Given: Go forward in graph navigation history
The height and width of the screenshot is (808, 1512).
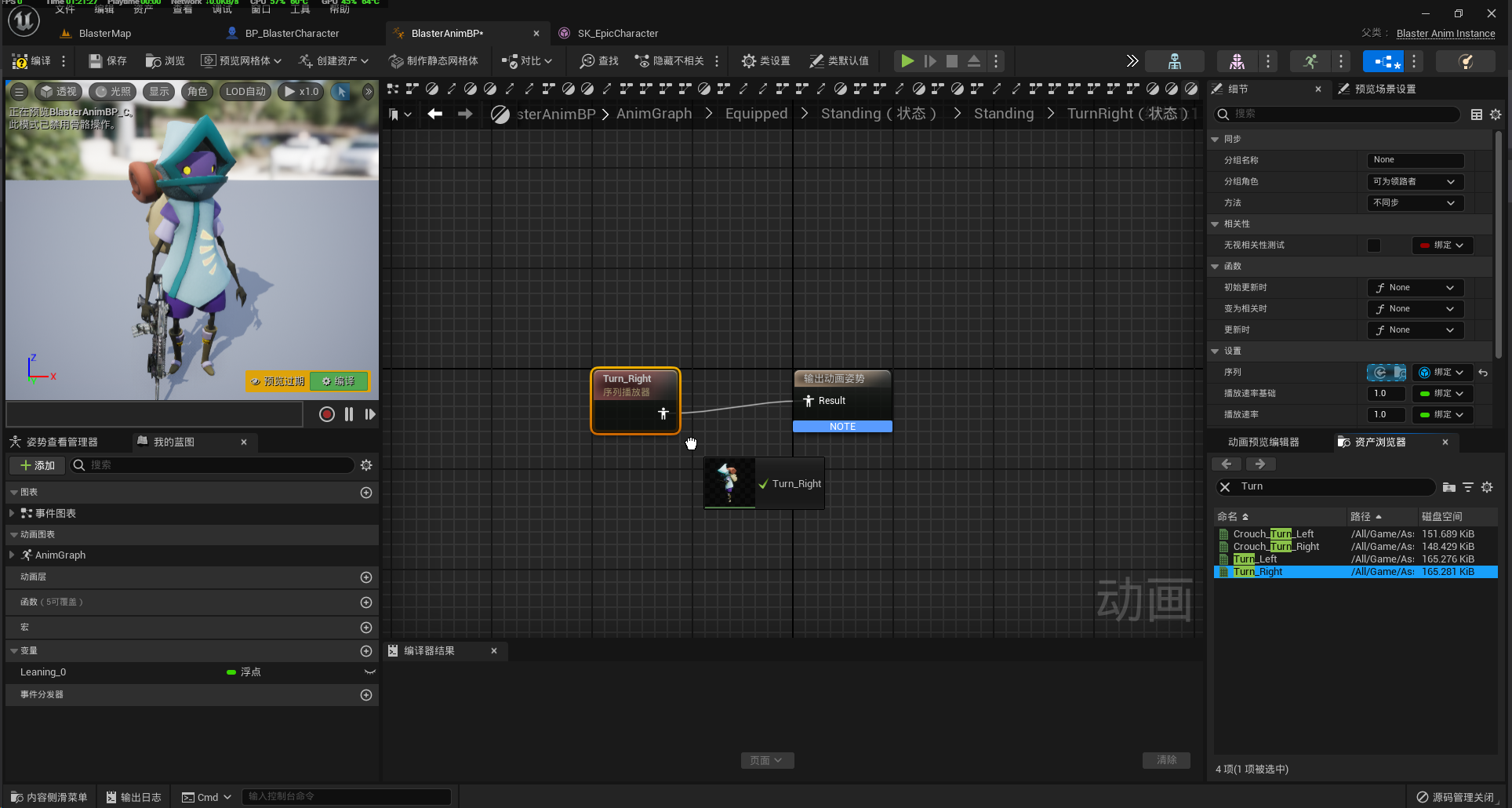Looking at the screenshot, I should 465,114.
